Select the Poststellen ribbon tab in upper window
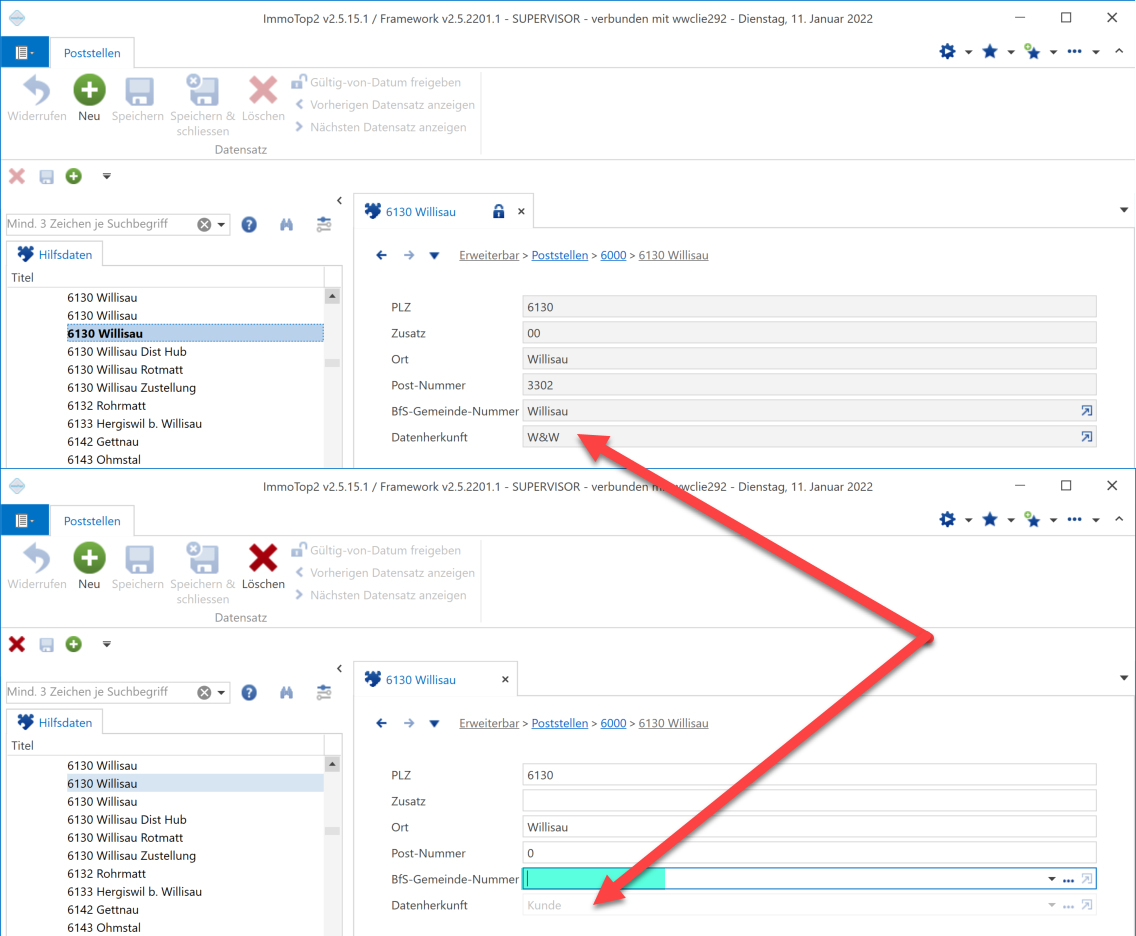The width and height of the screenshot is (1136, 936). click(x=92, y=53)
